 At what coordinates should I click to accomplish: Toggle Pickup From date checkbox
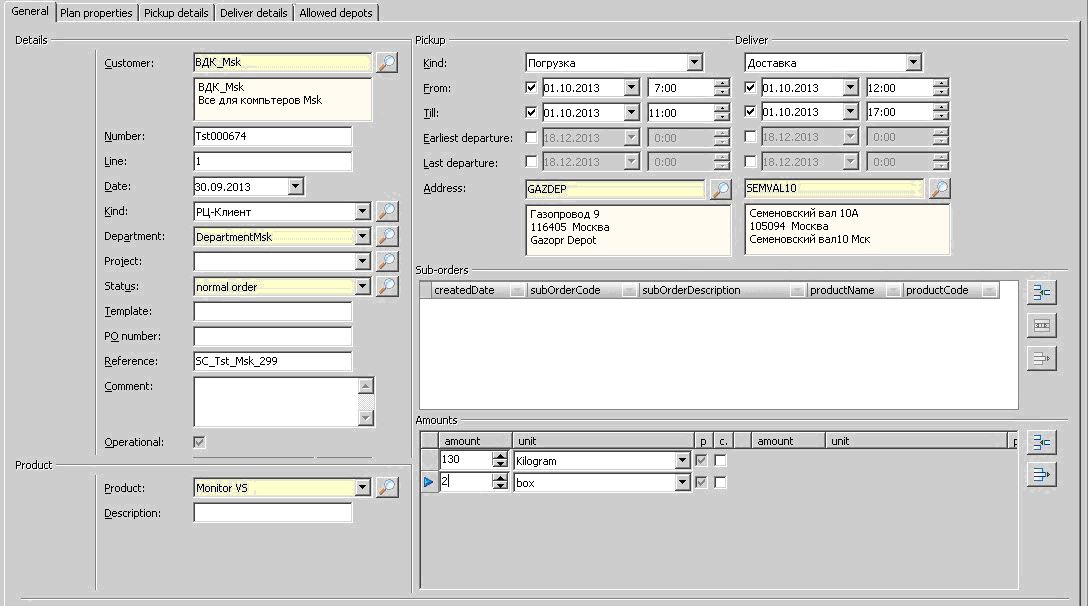click(x=531, y=87)
